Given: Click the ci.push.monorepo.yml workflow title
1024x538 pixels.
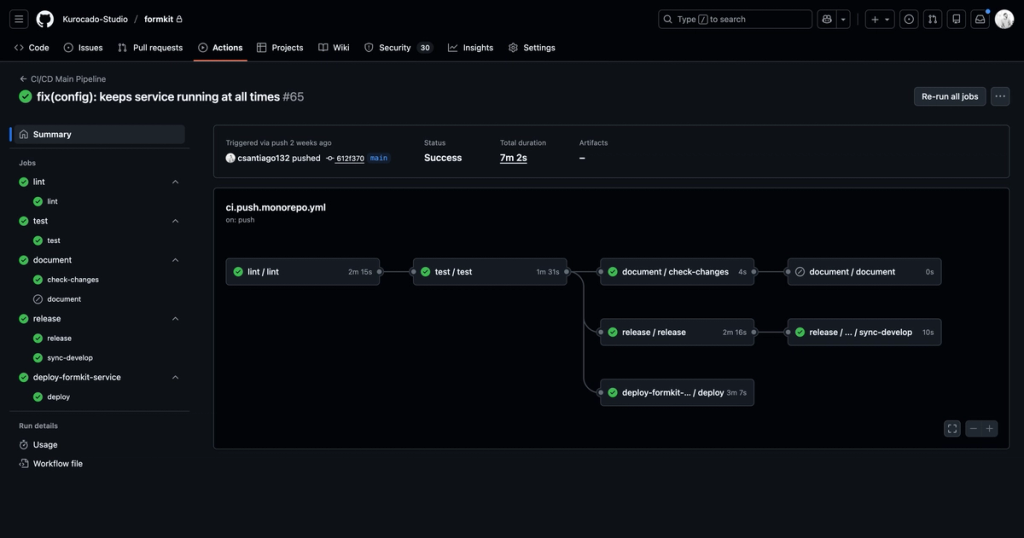Looking at the screenshot, I should 276,208.
